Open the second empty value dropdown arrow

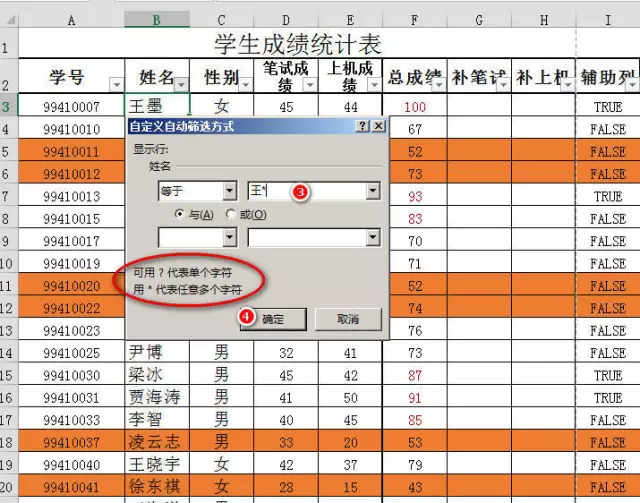[373, 238]
